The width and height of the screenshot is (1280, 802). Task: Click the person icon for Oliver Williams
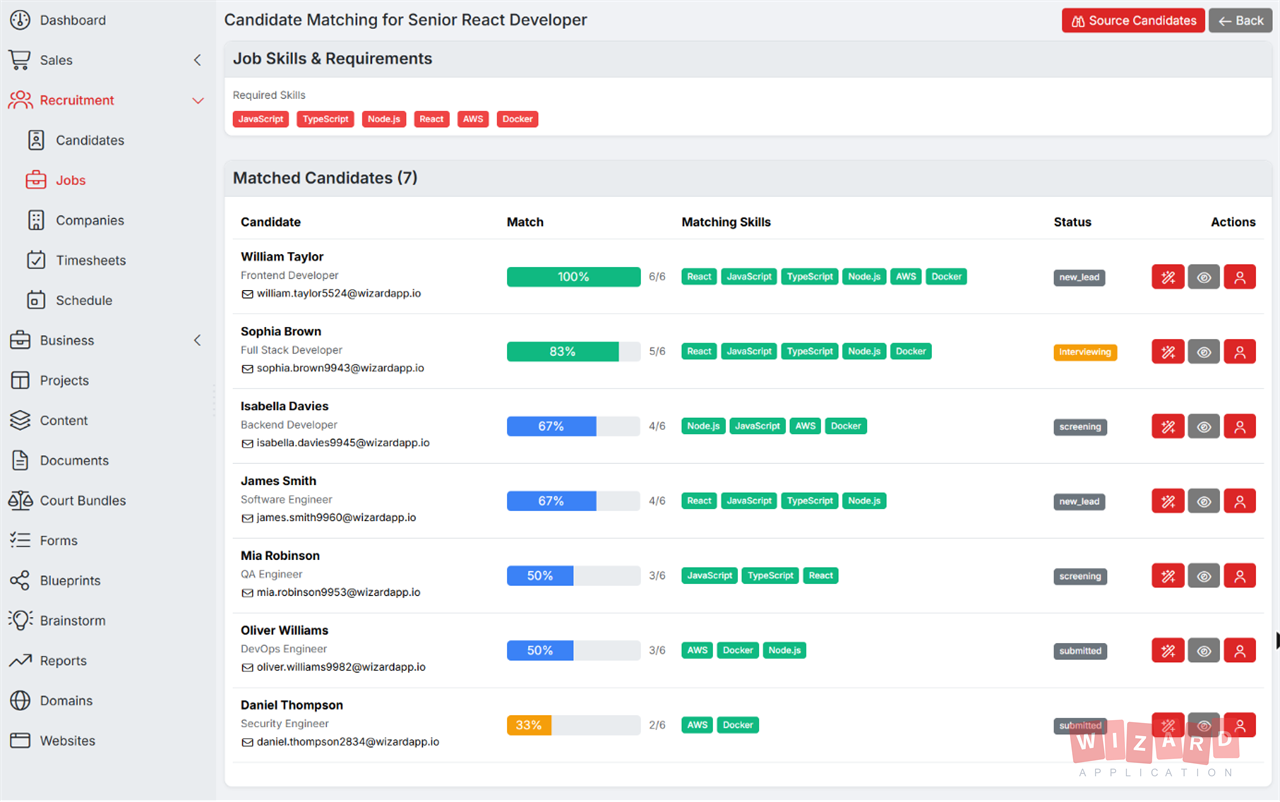[1240, 651]
